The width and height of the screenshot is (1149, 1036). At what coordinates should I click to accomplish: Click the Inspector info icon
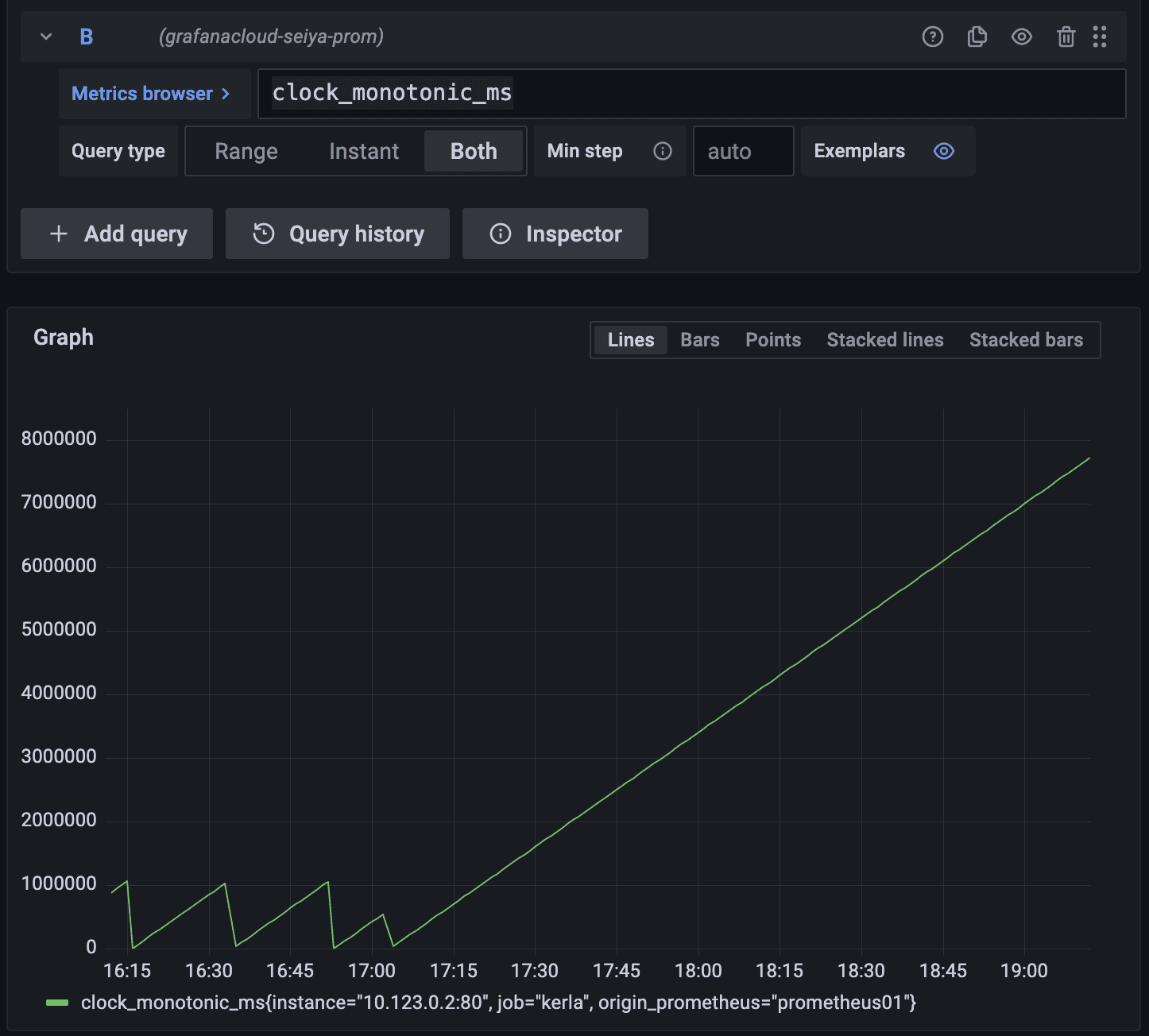[x=501, y=234]
